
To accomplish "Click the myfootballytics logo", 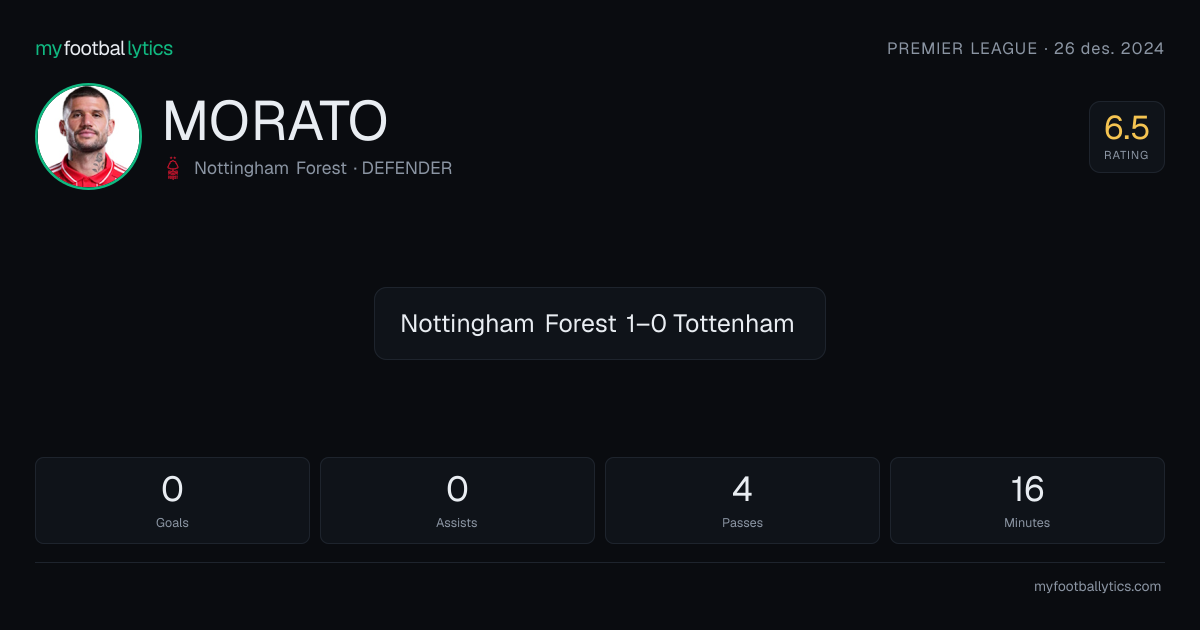I will point(104,48).
